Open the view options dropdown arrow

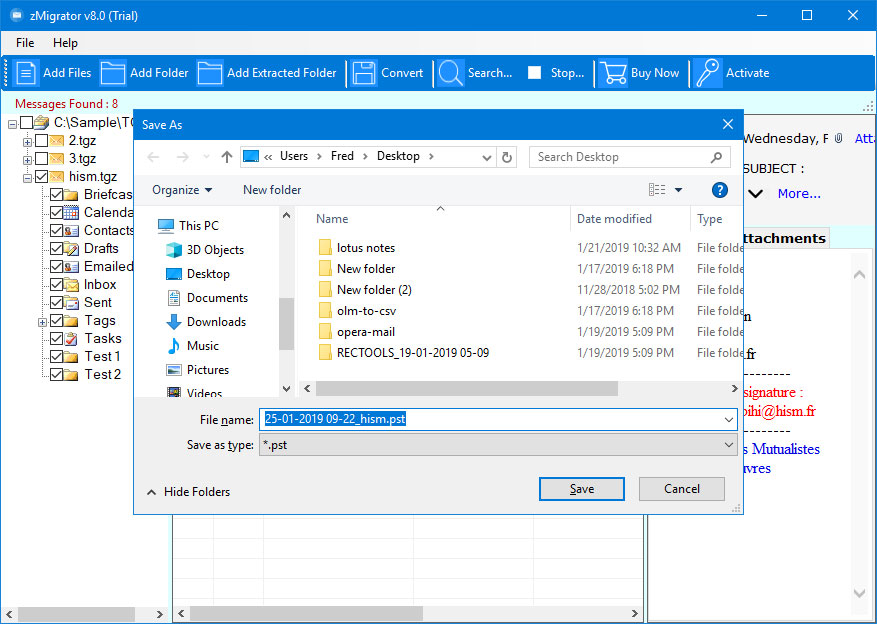coord(678,190)
